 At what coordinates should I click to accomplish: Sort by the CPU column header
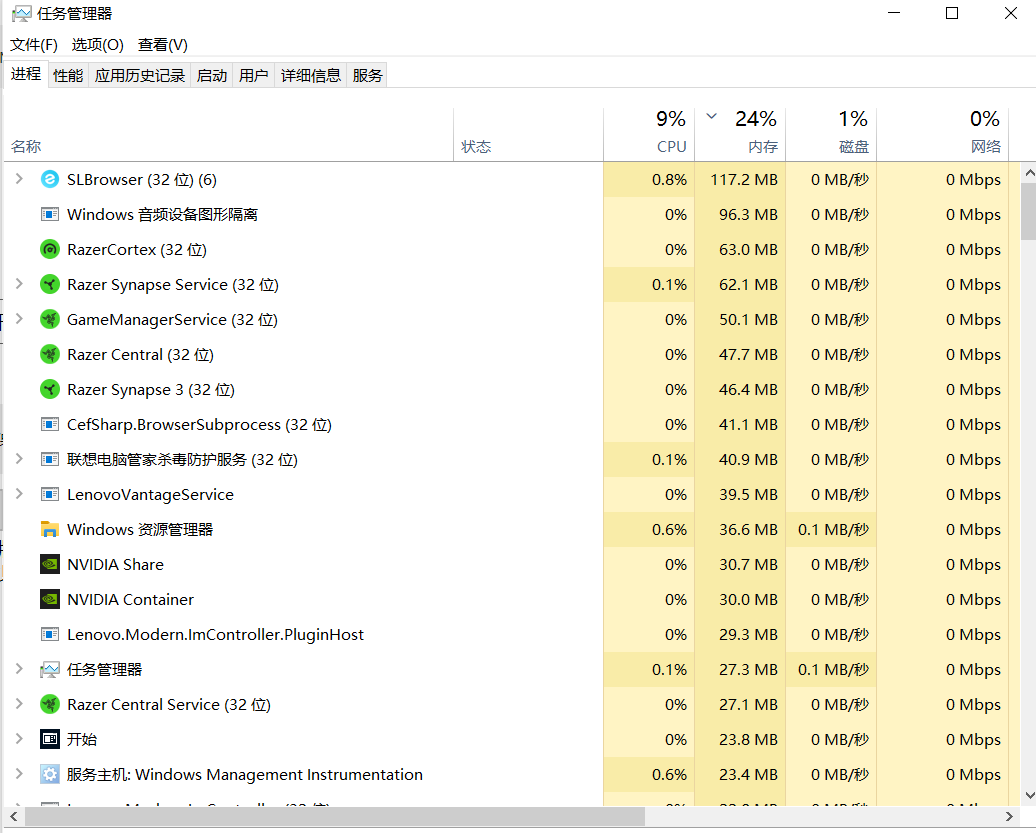[649, 135]
